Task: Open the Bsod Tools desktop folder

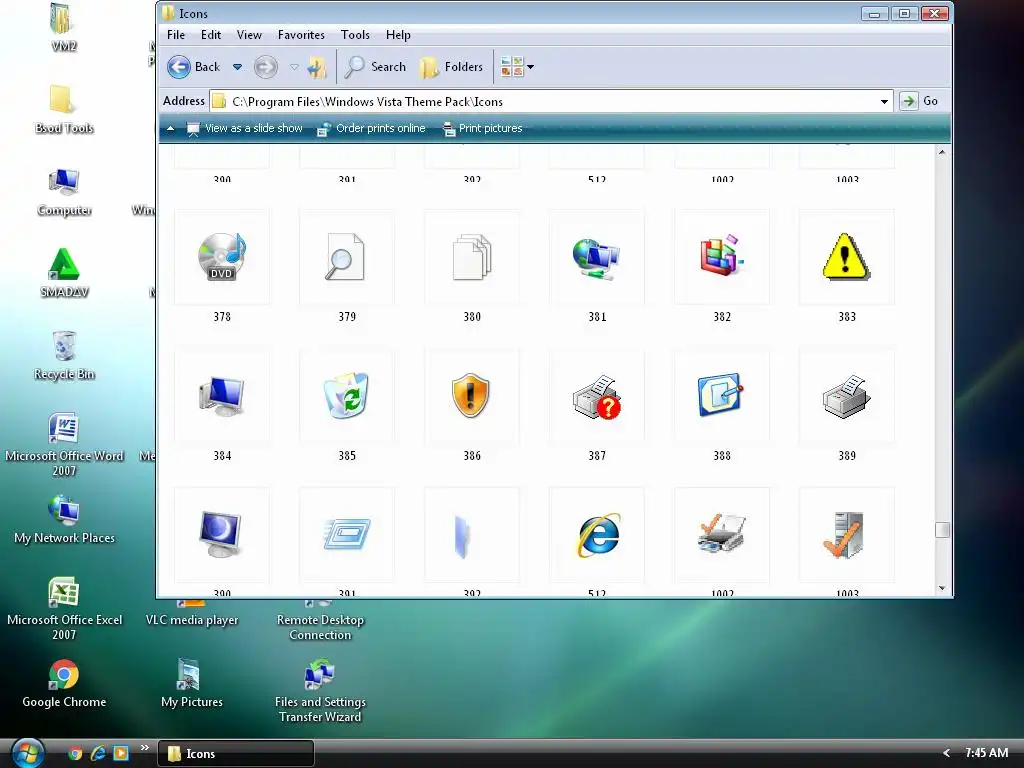Action: pos(64,110)
